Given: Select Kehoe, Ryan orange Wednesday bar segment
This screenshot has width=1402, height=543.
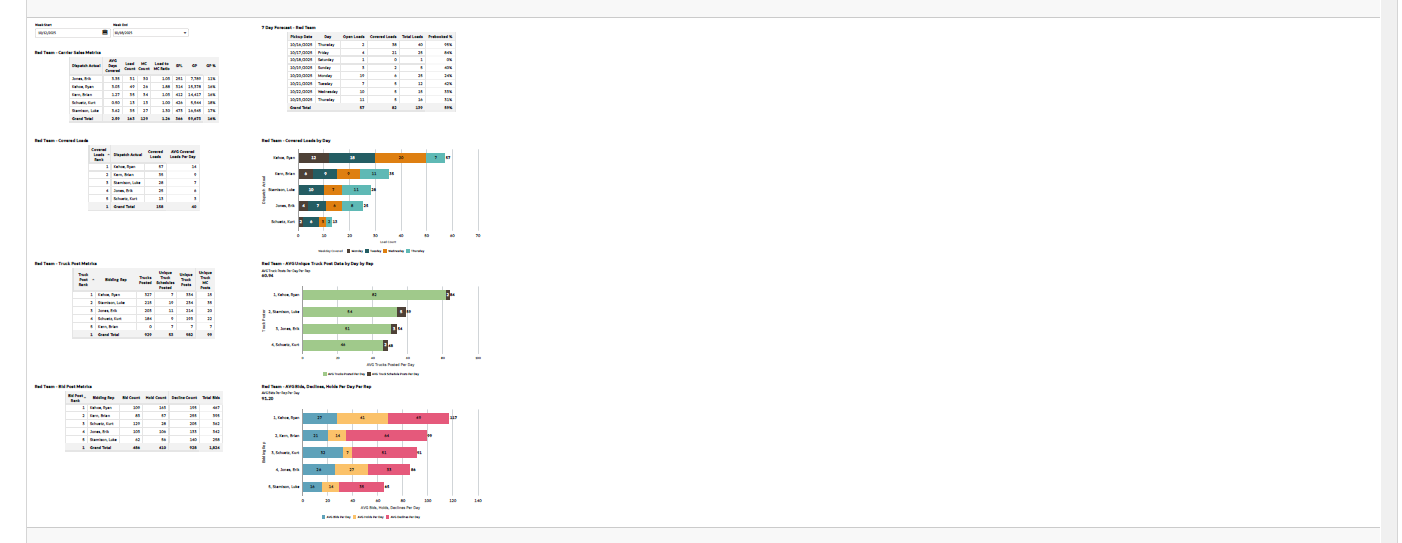Looking at the screenshot, I should [x=400, y=157].
